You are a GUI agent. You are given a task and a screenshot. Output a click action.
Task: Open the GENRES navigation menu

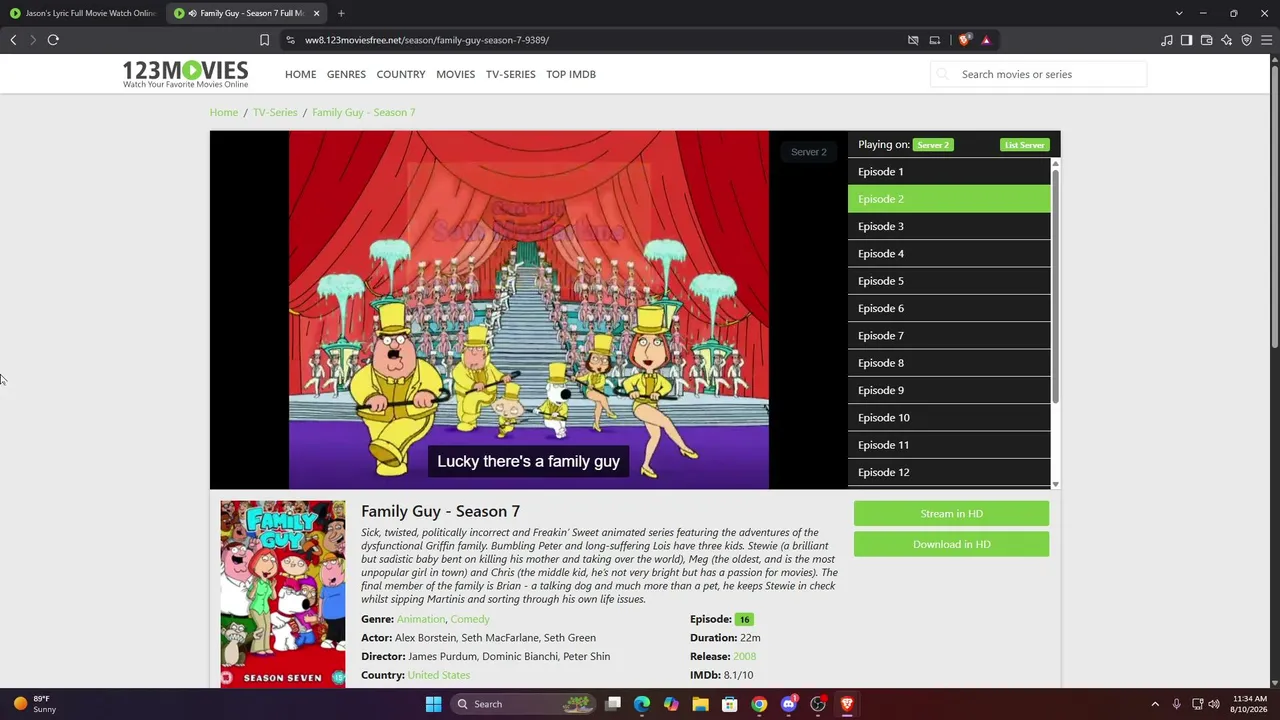click(346, 74)
